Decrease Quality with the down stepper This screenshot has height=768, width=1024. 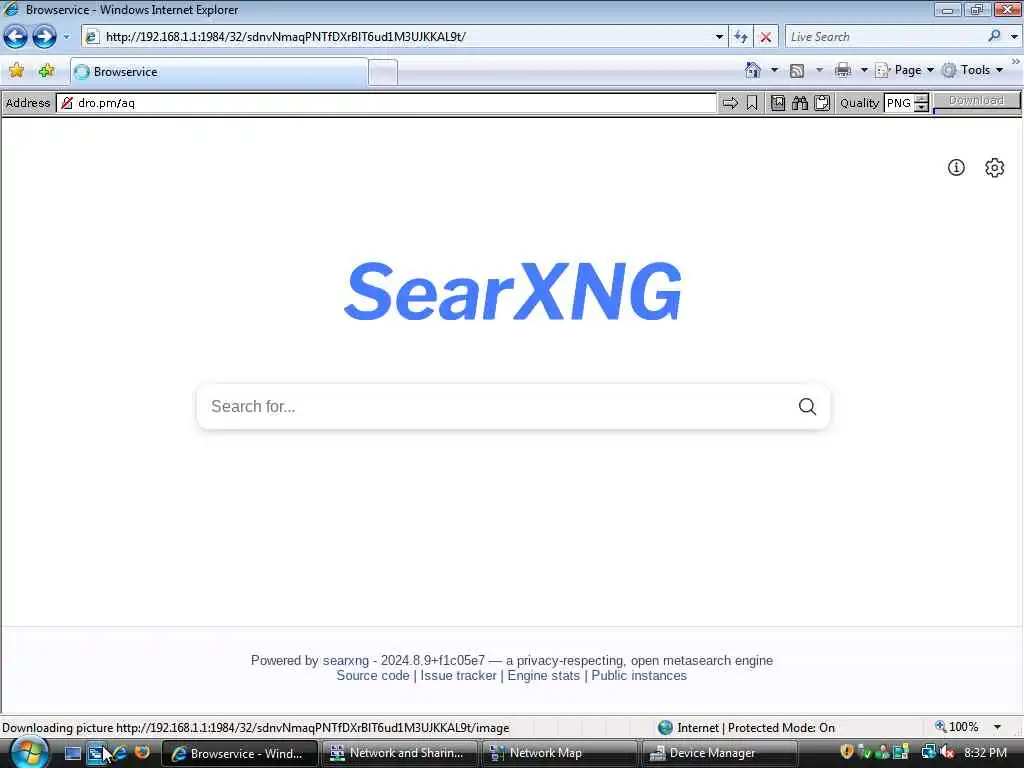pos(921,107)
